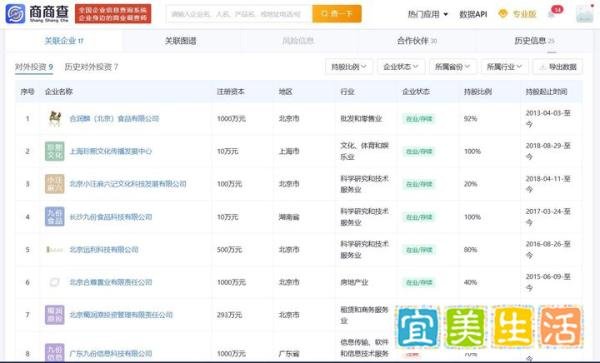Image resolution: width=600 pixels, height=363 pixels.
Task: Click tan logo in table row 3
Action: coord(55,184)
